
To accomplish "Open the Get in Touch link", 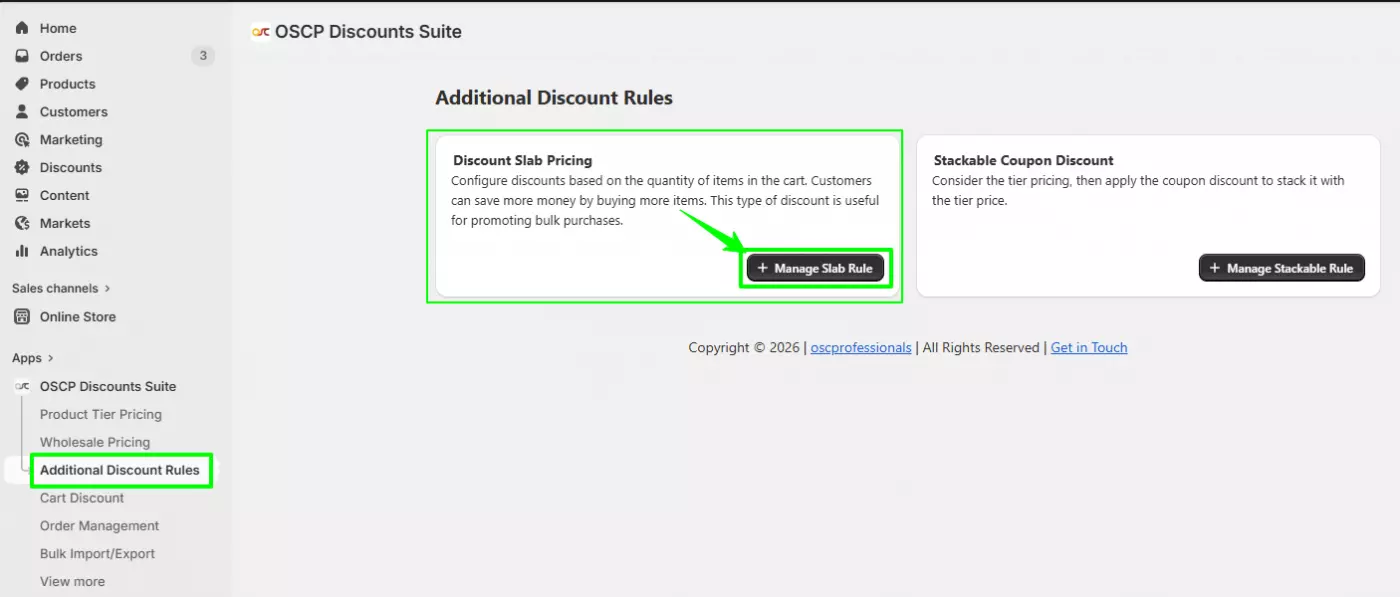I will (x=1089, y=348).
